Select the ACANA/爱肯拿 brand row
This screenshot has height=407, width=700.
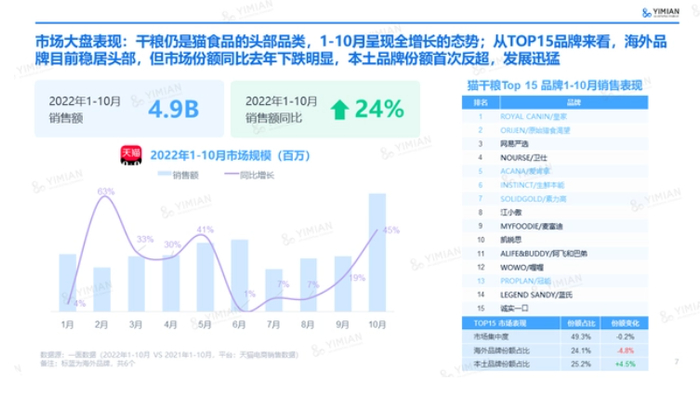coord(555,171)
